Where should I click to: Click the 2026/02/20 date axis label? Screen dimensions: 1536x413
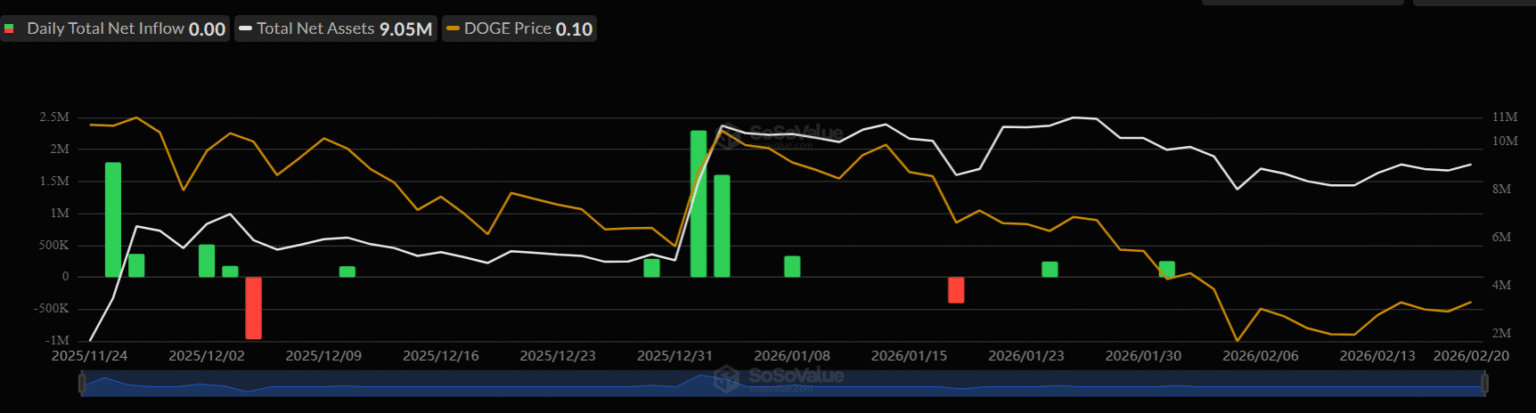(x=1470, y=355)
